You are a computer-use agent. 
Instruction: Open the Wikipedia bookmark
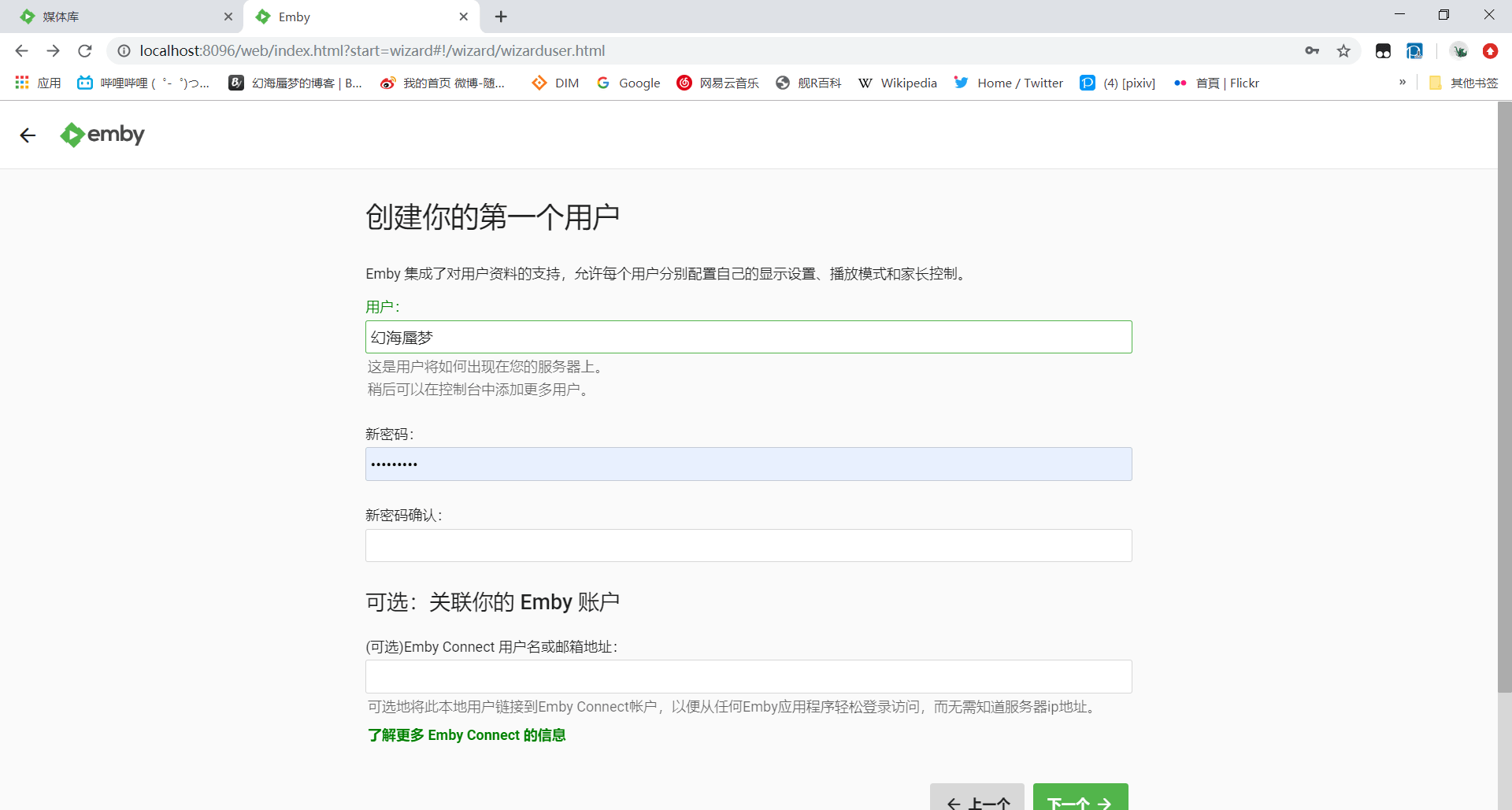click(x=898, y=83)
